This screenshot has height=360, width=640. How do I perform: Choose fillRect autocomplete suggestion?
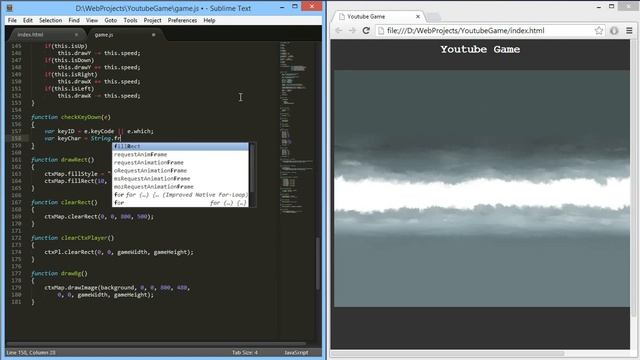[180, 146]
